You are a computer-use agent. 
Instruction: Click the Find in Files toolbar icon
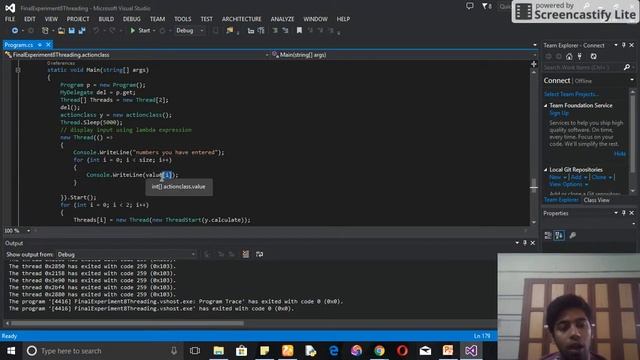coord(230,31)
